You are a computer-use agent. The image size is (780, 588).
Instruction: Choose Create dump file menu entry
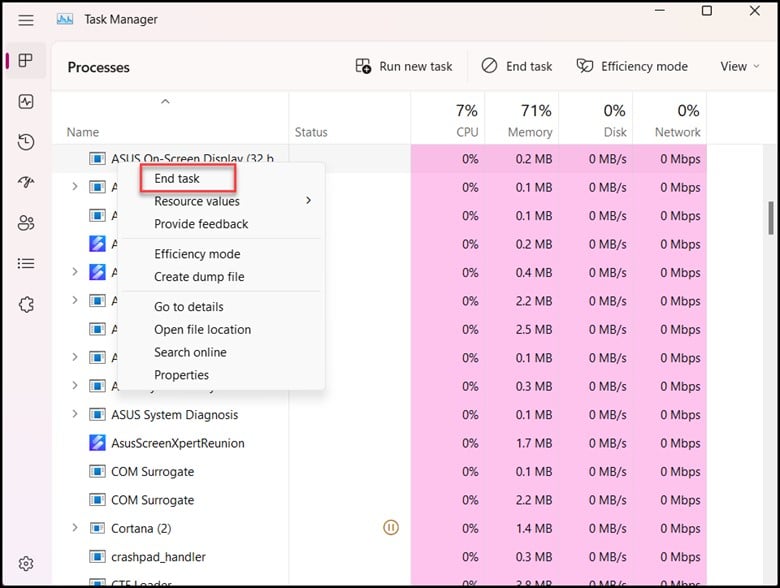click(199, 277)
